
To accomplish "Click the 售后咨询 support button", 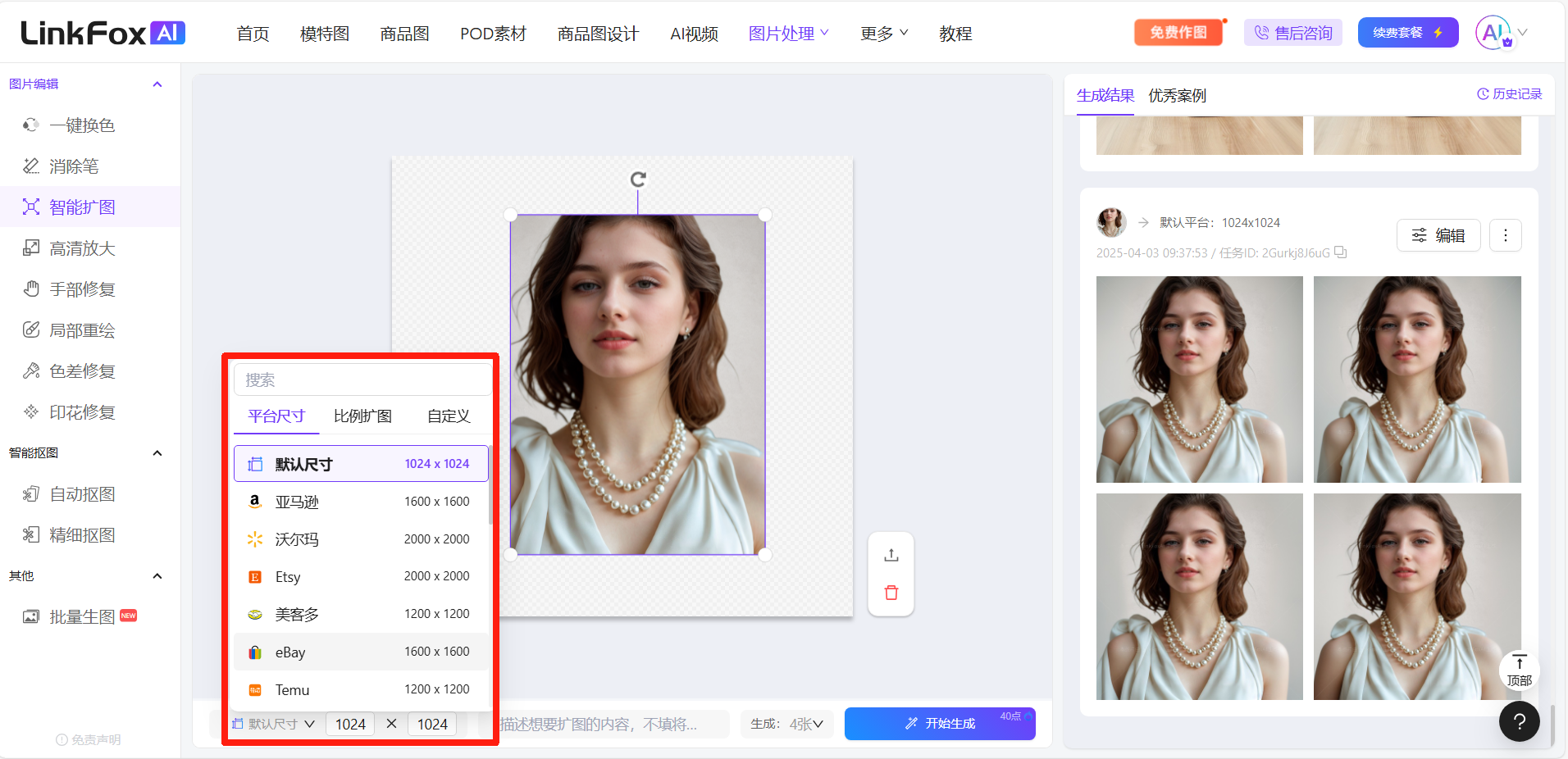I will tap(1293, 33).
